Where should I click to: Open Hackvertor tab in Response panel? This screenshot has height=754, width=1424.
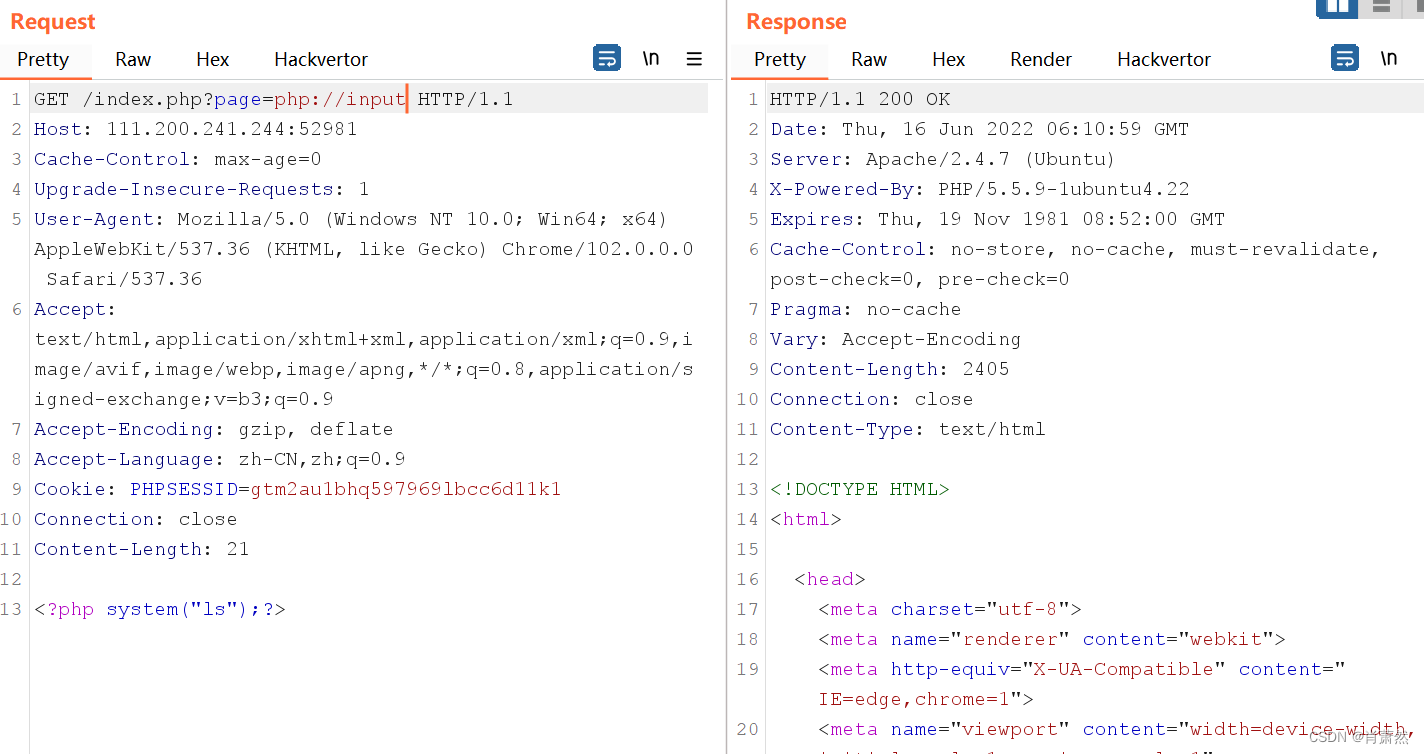[1164, 60]
